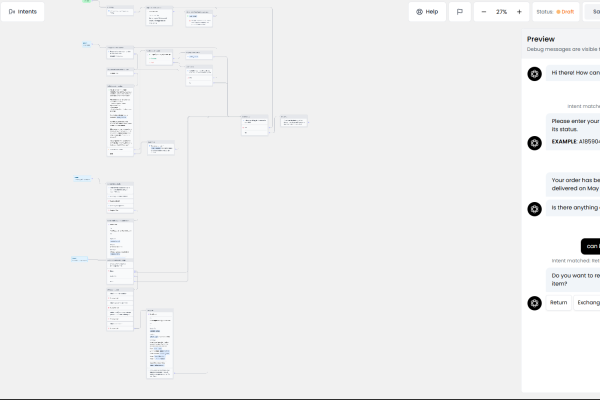Select the 'Is there anything' message

573,207
